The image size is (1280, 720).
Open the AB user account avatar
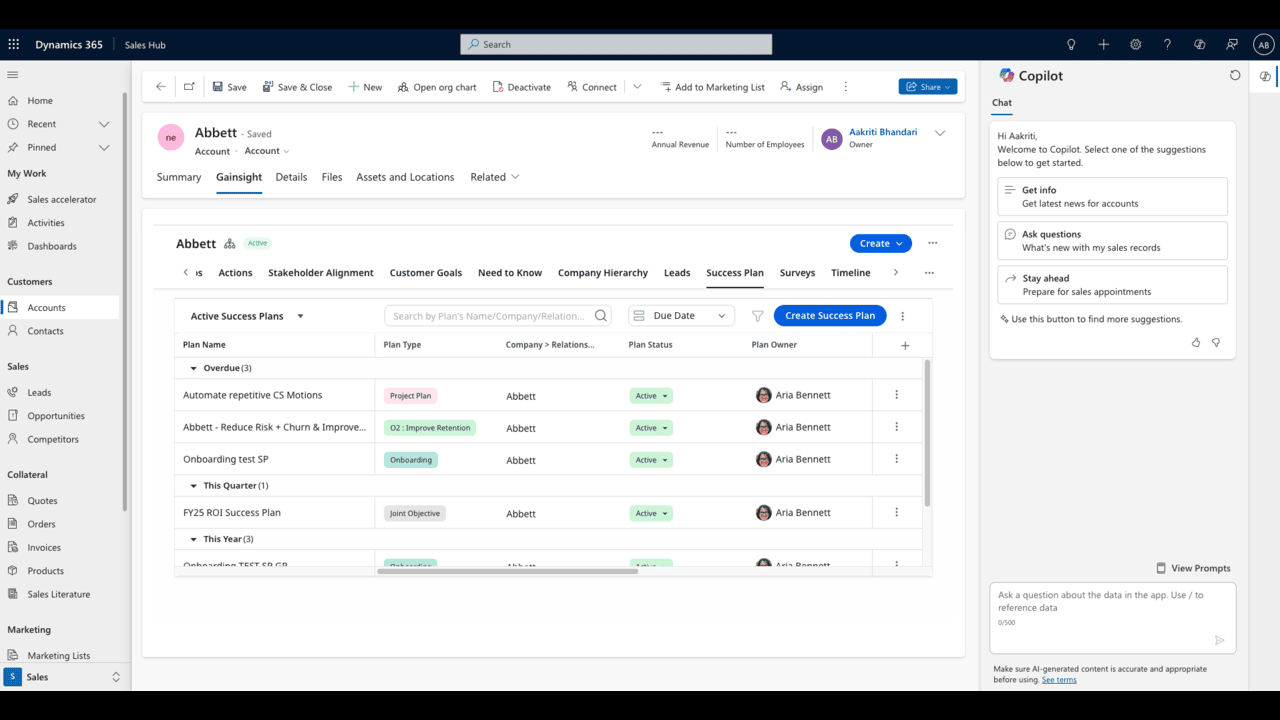1264,44
